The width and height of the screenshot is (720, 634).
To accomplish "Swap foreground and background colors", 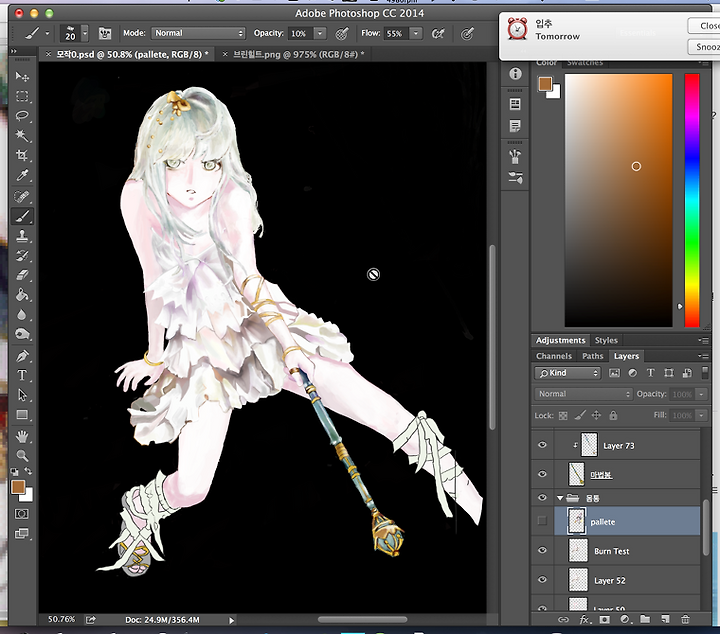I will (x=28, y=471).
